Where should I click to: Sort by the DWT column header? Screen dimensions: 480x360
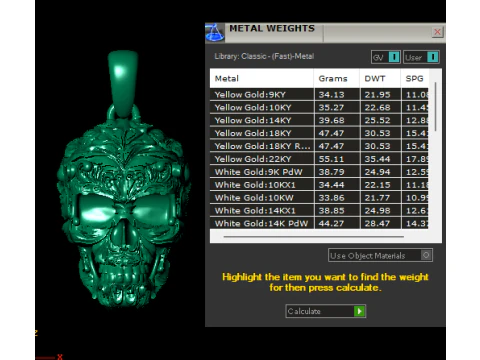pyautogui.click(x=380, y=78)
